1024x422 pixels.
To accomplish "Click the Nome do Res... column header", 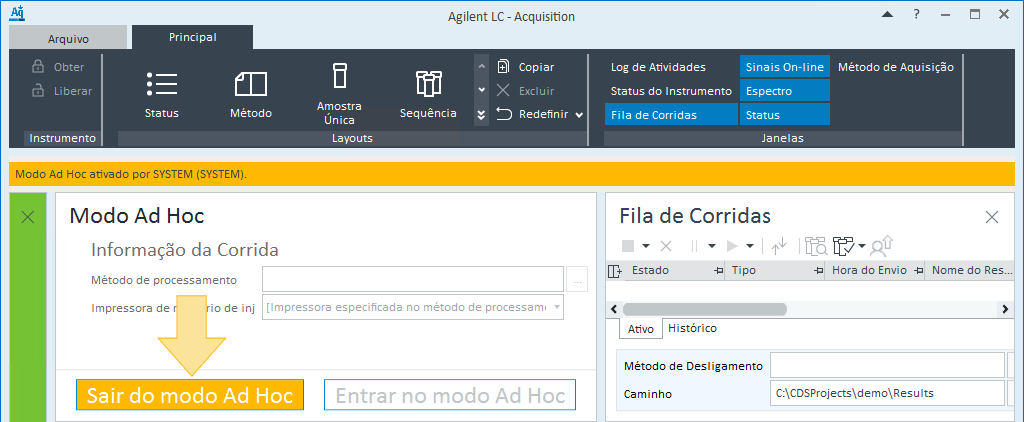I will pyautogui.click(x=974, y=270).
